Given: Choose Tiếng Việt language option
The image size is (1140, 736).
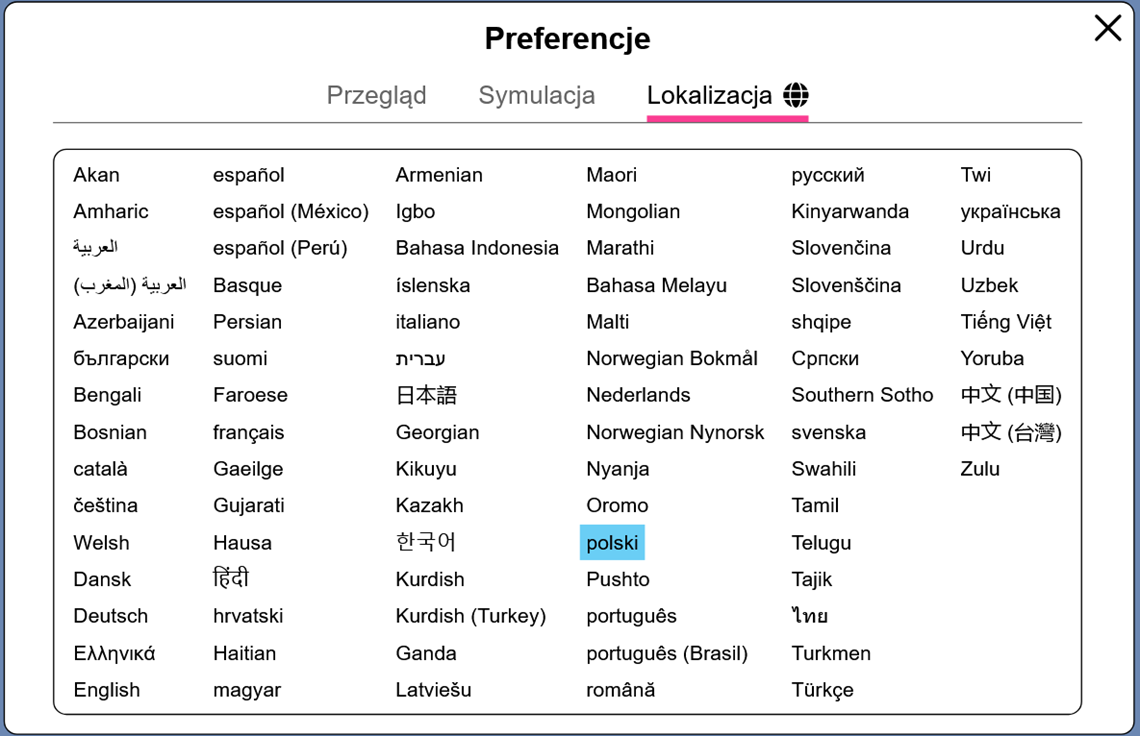Looking at the screenshot, I should tap(1005, 321).
